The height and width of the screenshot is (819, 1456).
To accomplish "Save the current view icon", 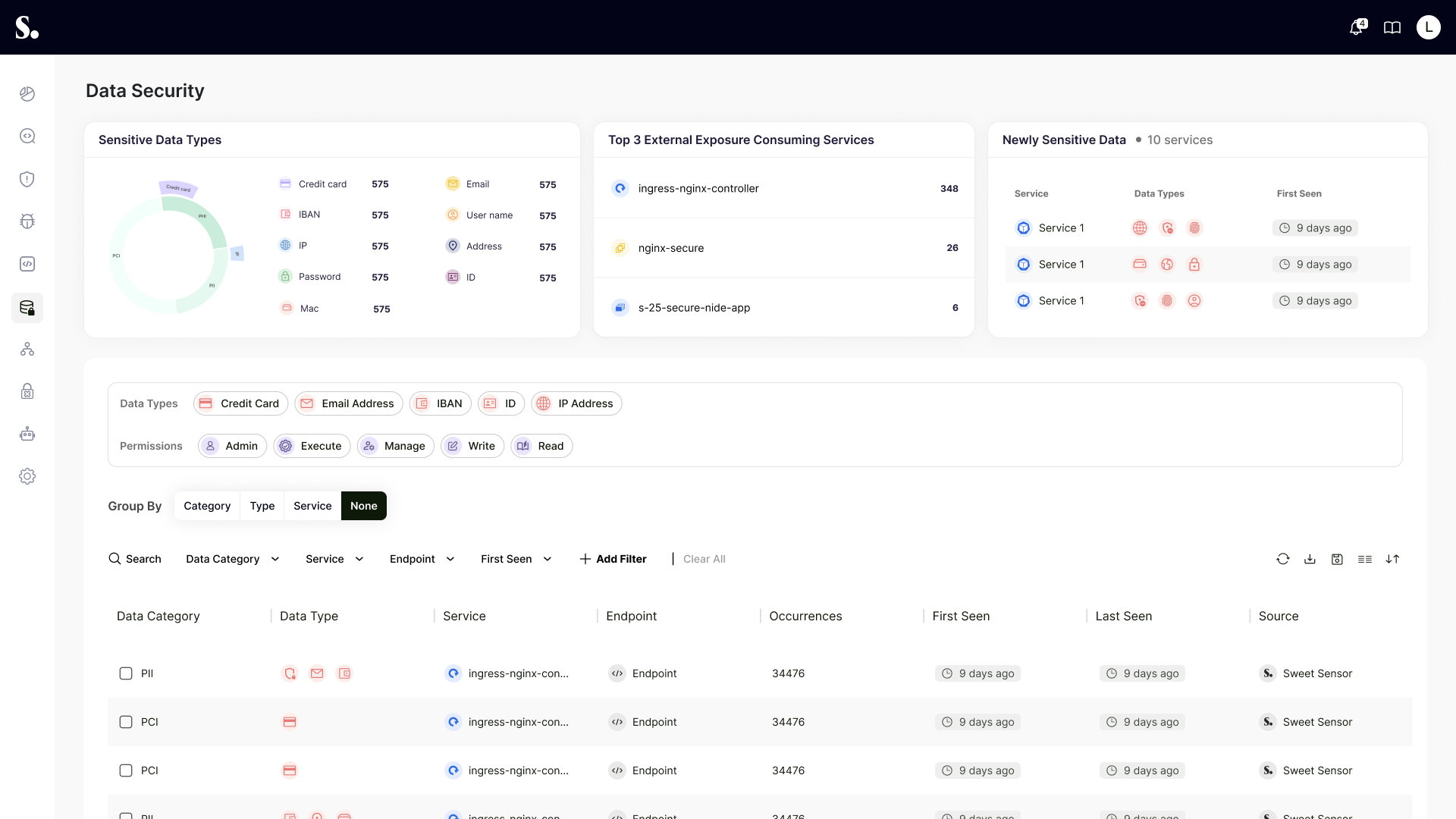I will click(x=1337, y=559).
